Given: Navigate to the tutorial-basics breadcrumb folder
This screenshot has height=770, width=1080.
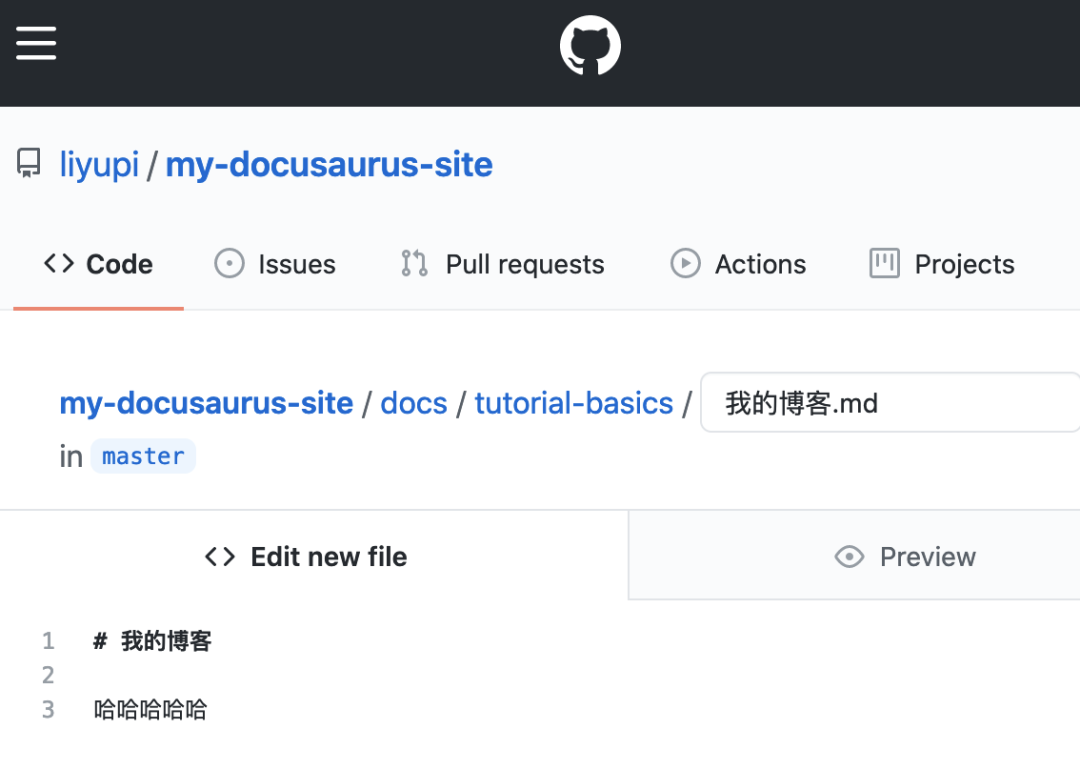Looking at the screenshot, I should click(x=574, y=403).
